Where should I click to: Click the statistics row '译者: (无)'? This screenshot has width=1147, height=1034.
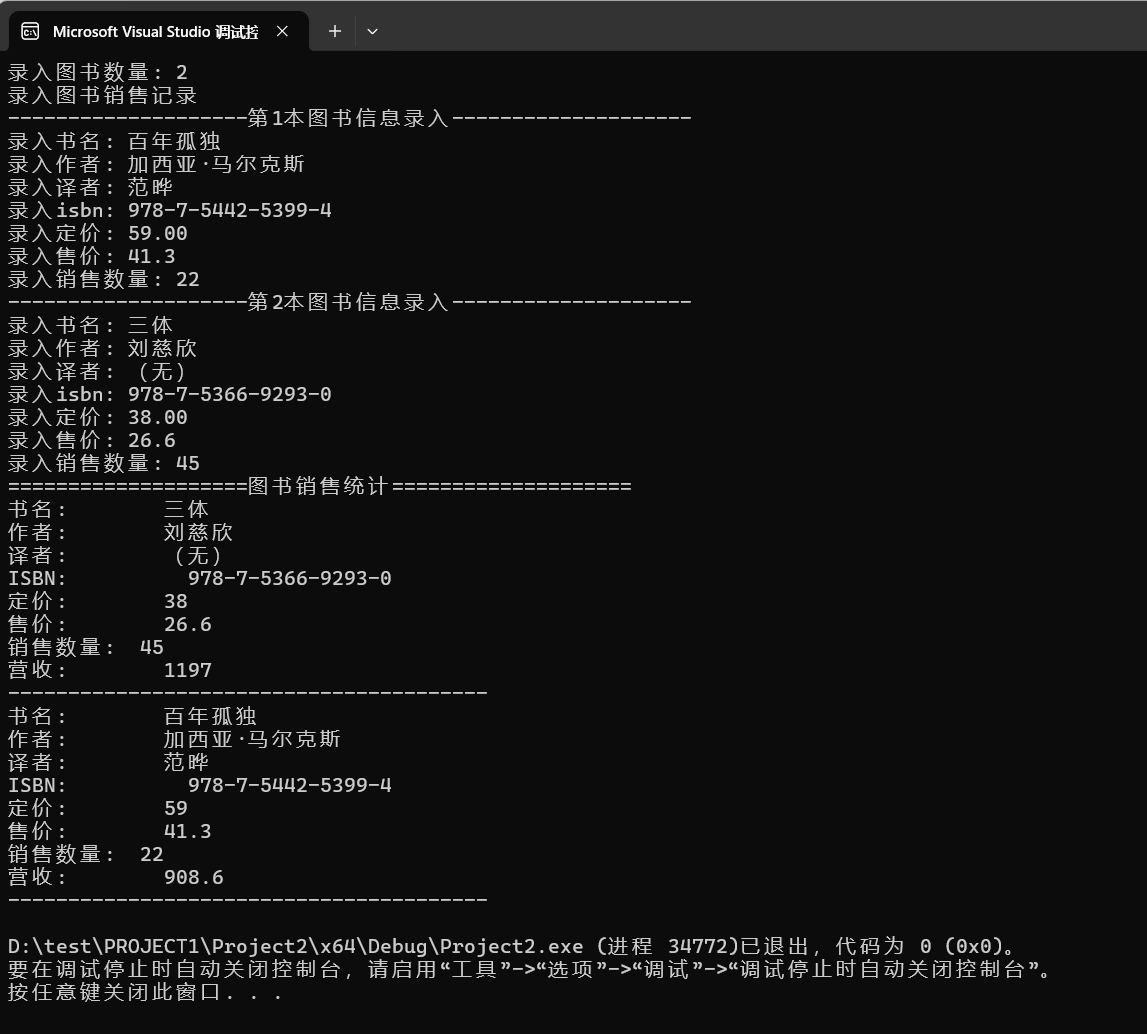pyautogui.click(x=115, y=556)
